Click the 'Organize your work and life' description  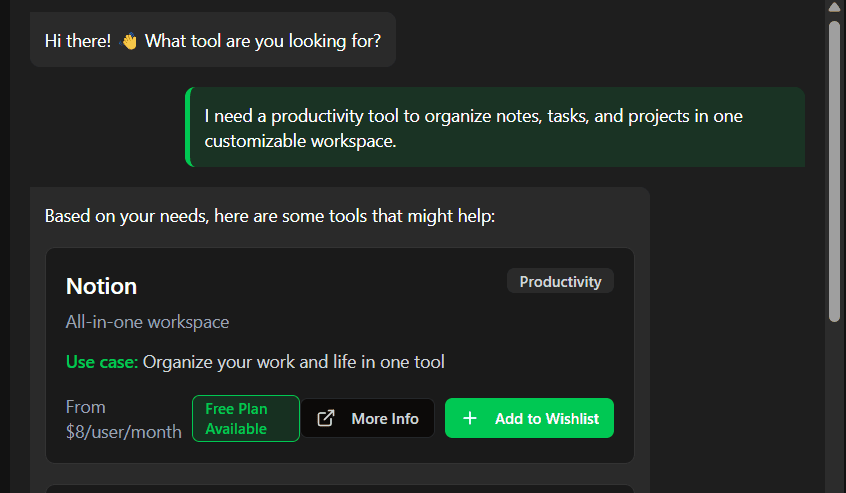click(294, 362)
